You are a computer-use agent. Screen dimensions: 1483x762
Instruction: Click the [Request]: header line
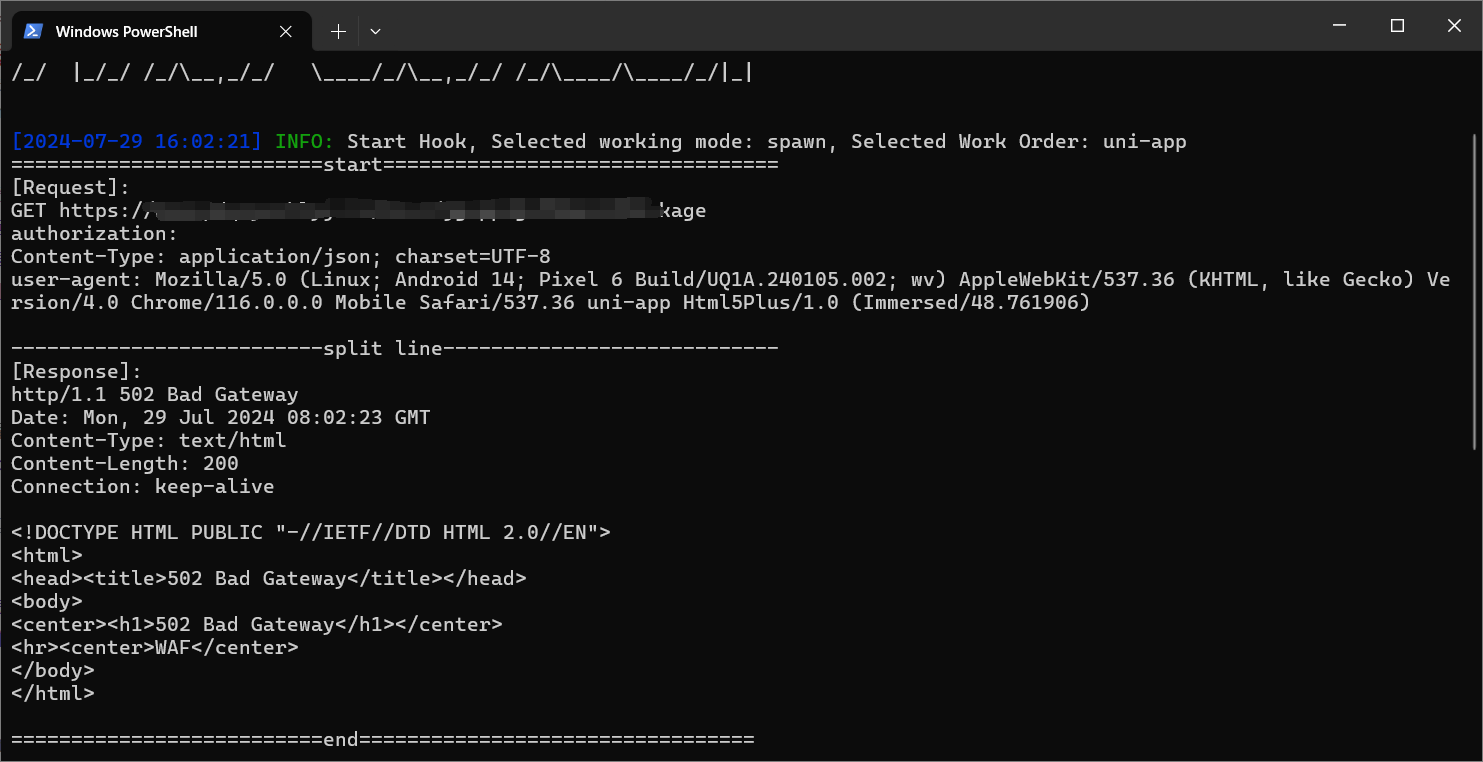[x=71, y=187]
